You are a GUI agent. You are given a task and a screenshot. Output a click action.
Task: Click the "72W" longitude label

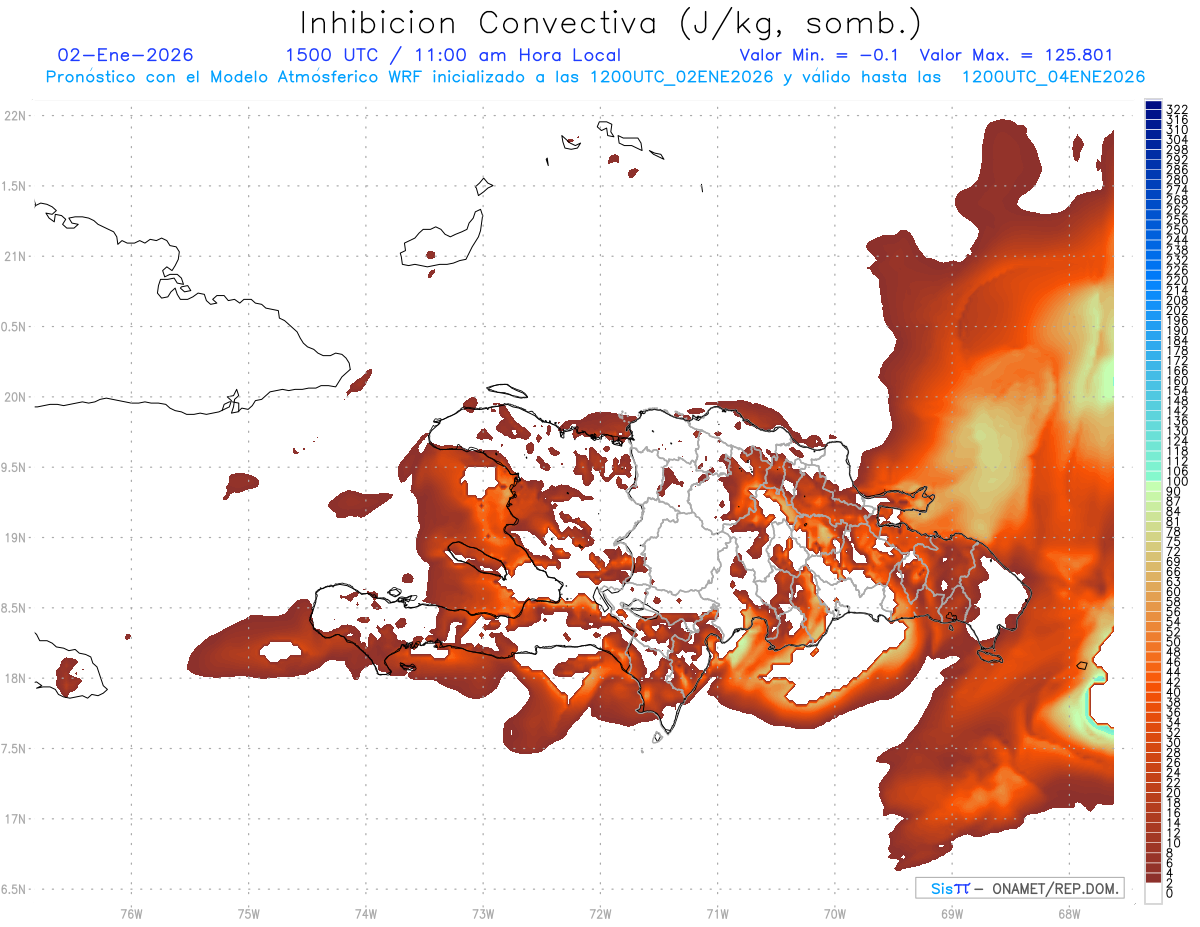[x=600, y=913]
